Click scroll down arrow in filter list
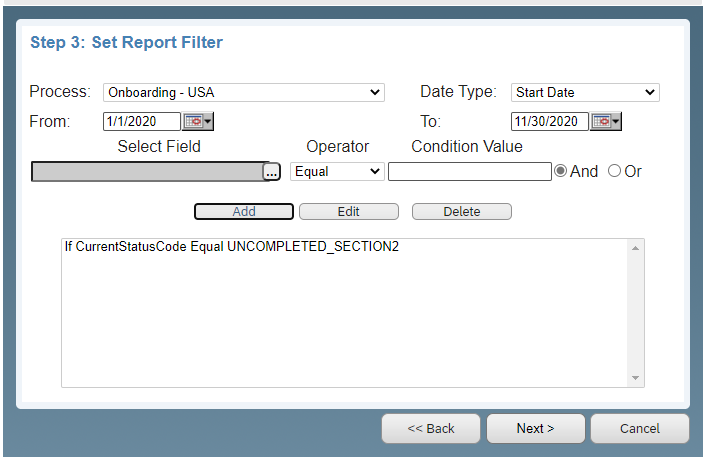 [x=635, y=378]
